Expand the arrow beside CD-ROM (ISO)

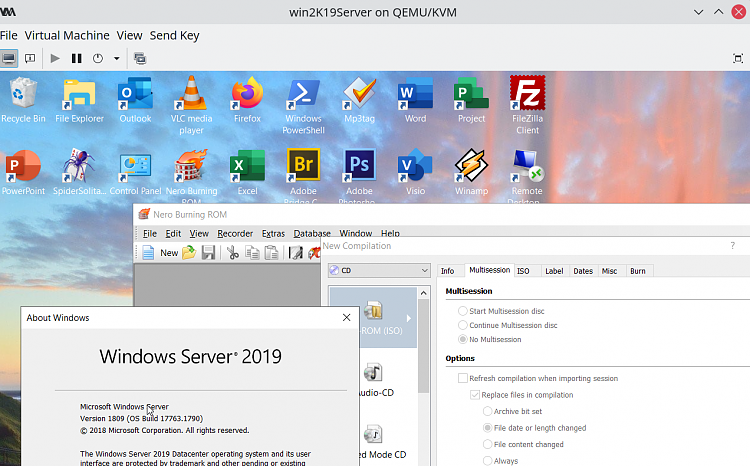pos(409,318)
